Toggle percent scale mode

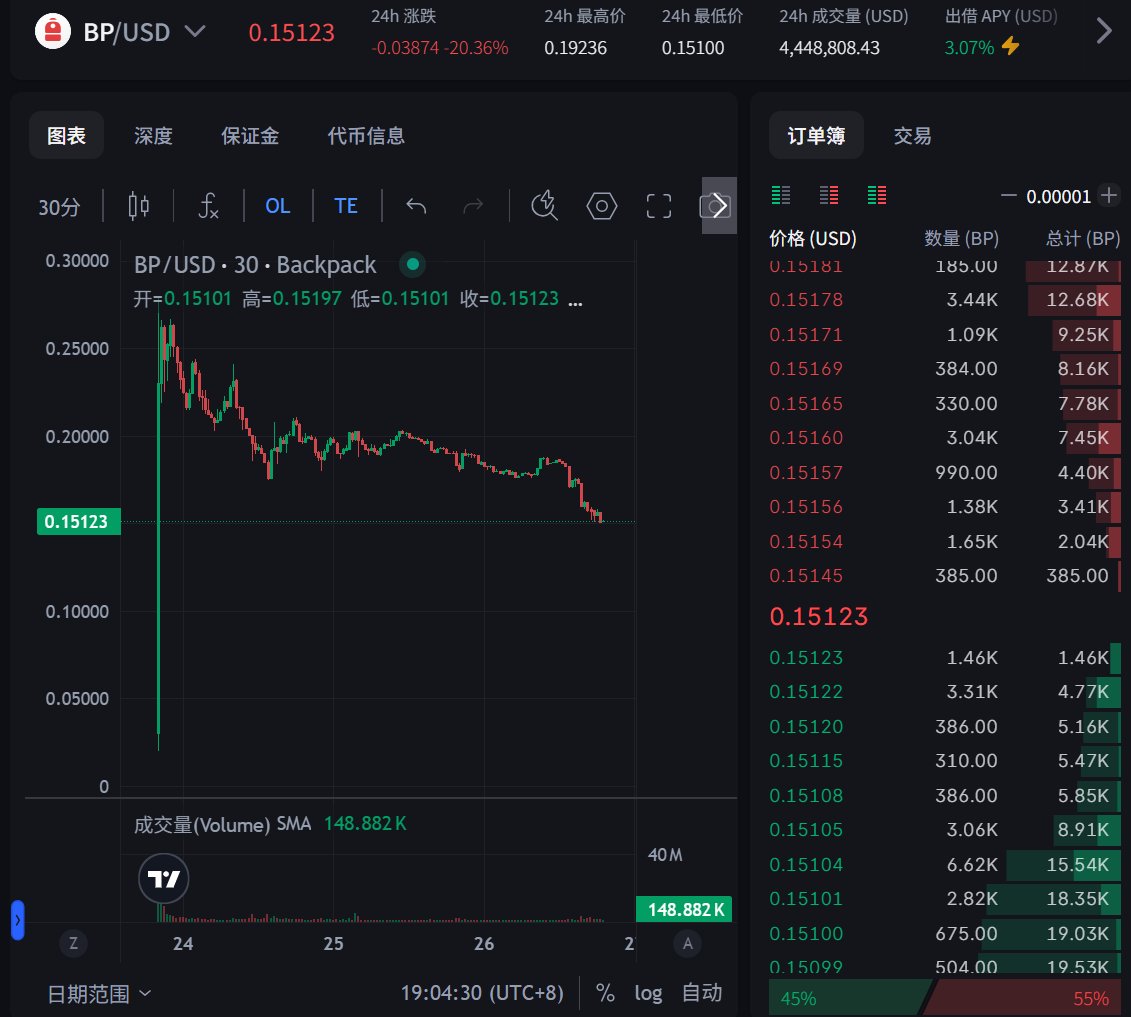point(605,993)
